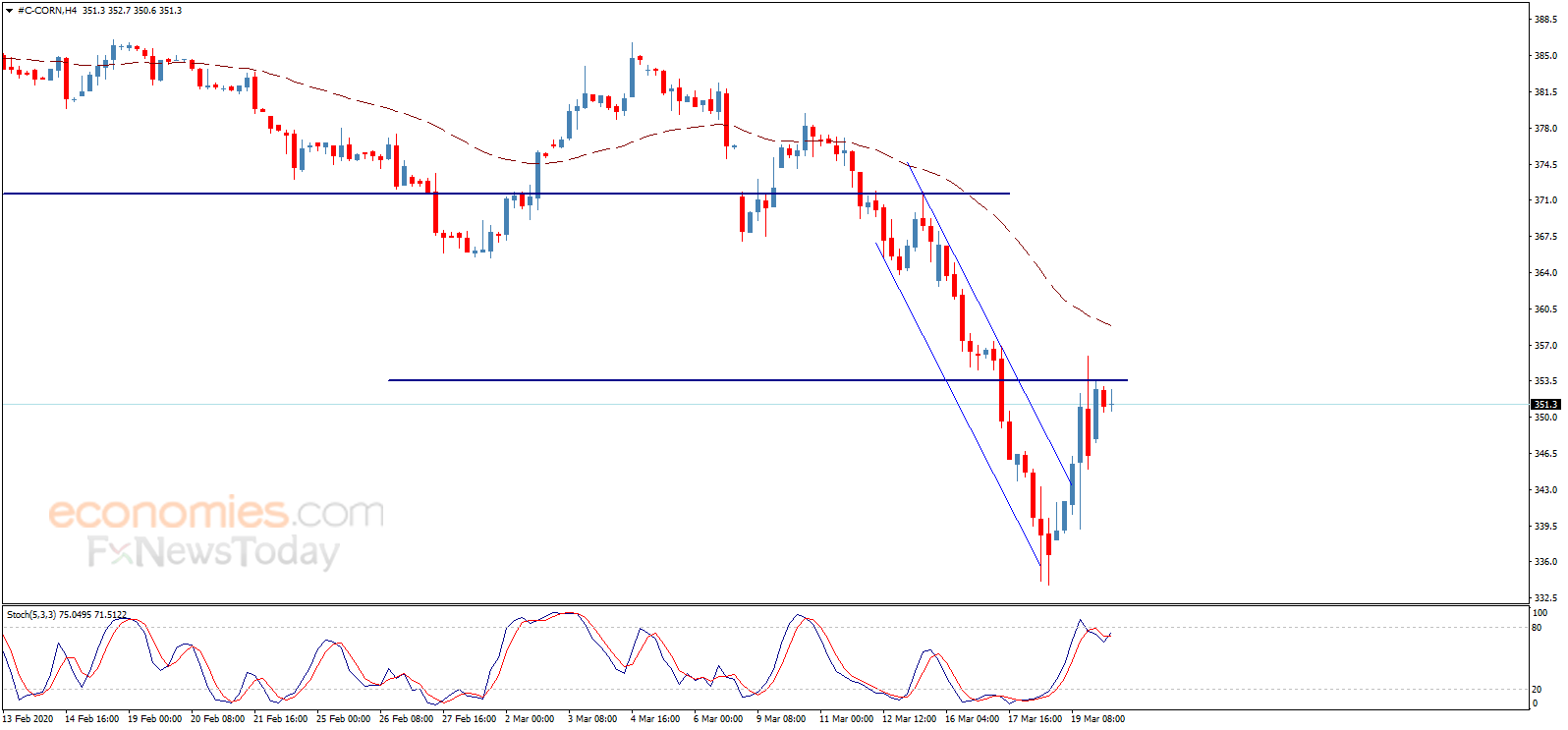Click the 25 Feb 00:00 time label
The height and width of the screenshot is (730, 1568).
pos(343,719)
